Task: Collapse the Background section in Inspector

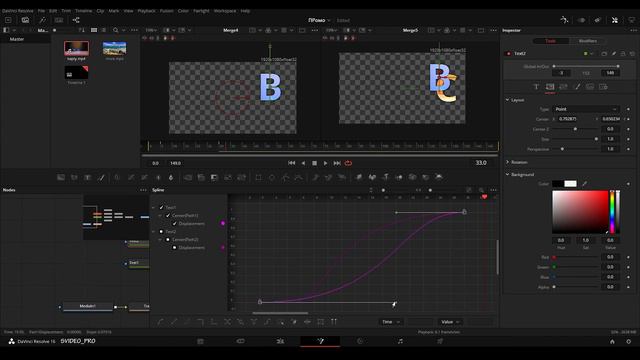Action: 507,174
